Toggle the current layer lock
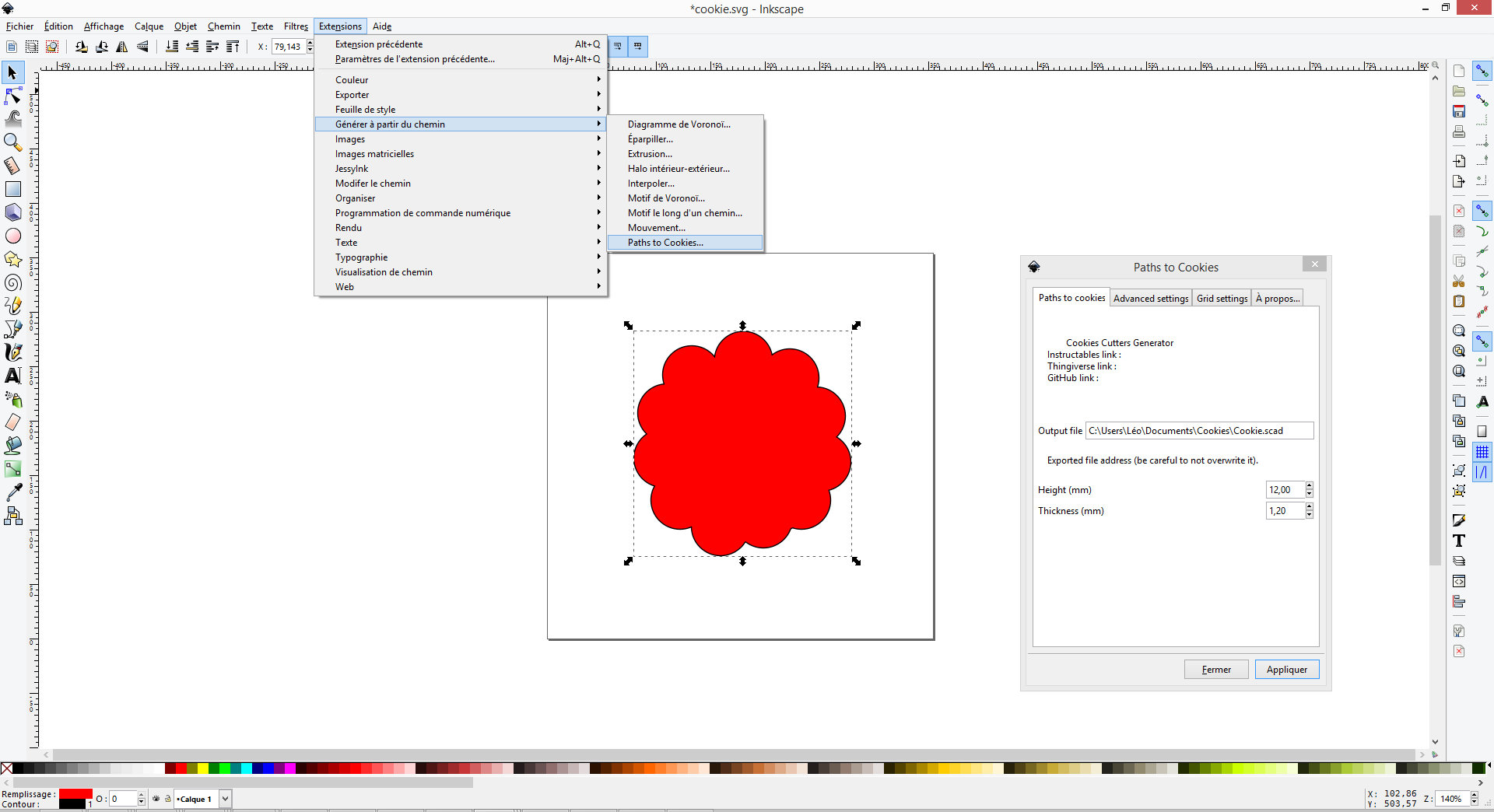The width and height of the screenshot is (1494, 812). (167, 799)
